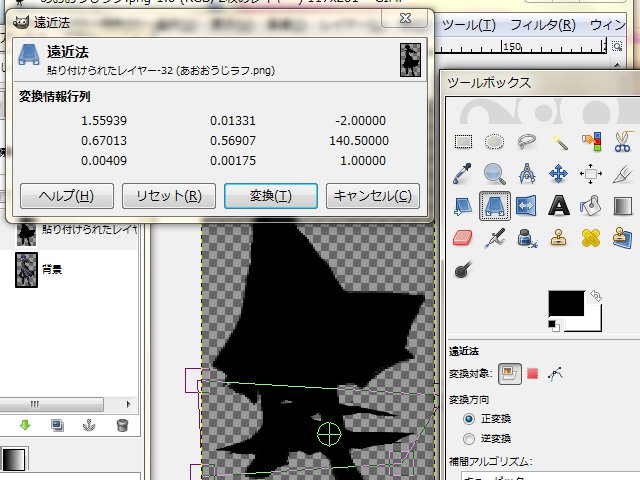Lower the layer with green arrow
Viewport: 640px width, 480px height.
[x=25, y=425]
